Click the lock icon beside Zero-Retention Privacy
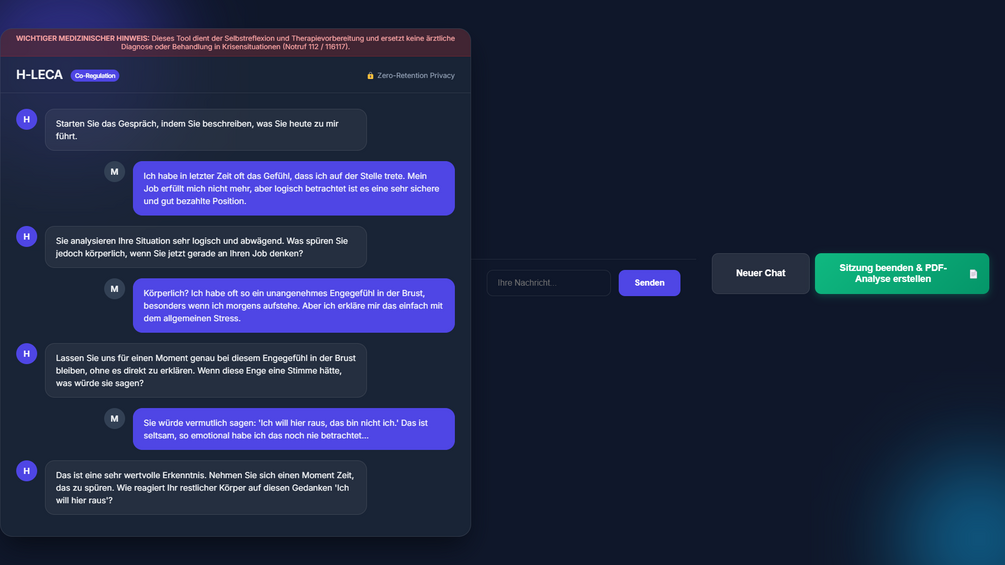The width and height of the screenshot is (1005, 565). tap(370, 76)
